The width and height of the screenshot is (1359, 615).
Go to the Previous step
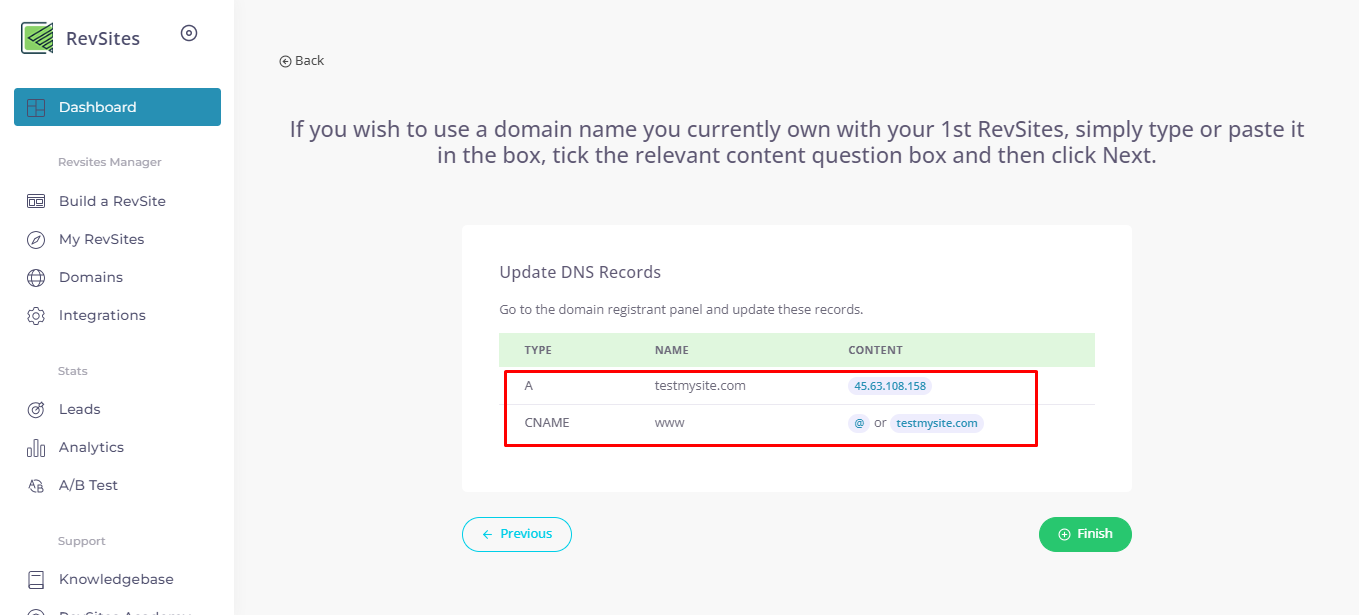coord(516,534)
